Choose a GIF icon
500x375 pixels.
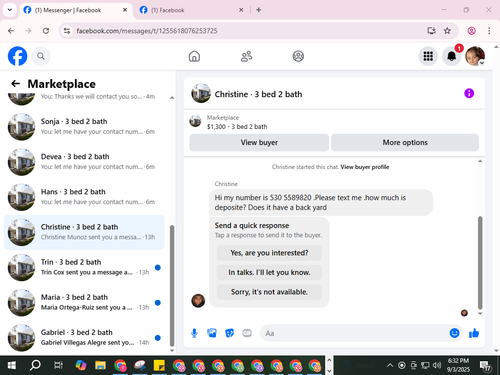click(x=247, y=333)
